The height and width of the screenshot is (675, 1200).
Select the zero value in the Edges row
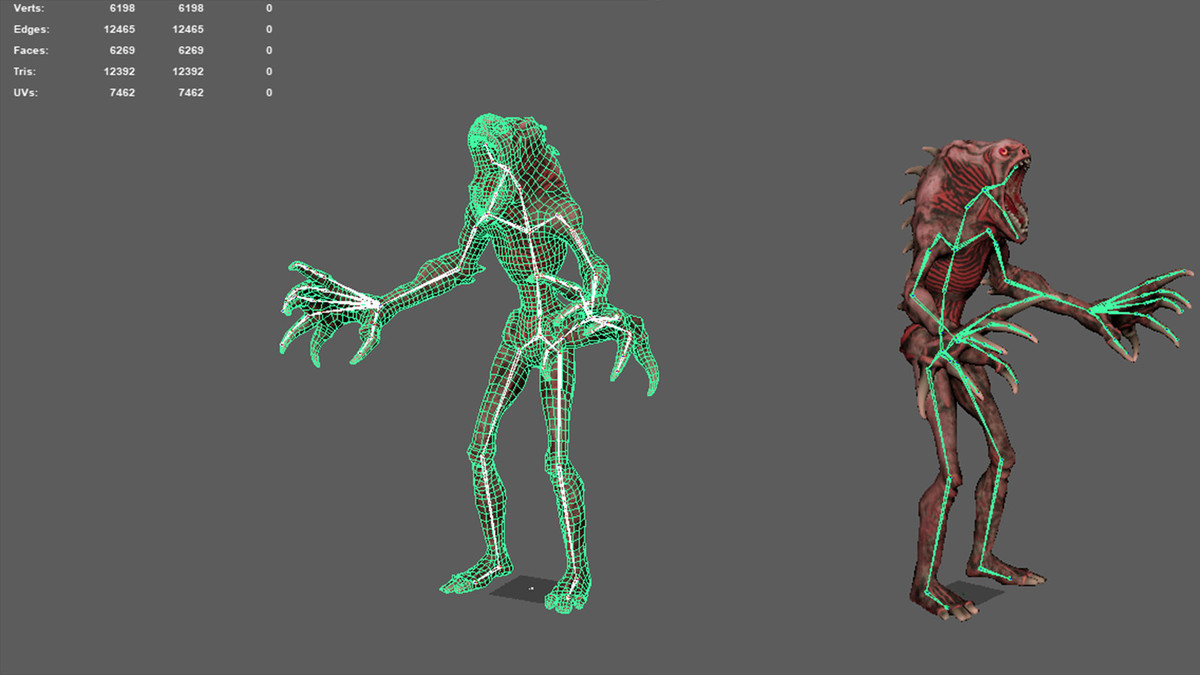269,29
